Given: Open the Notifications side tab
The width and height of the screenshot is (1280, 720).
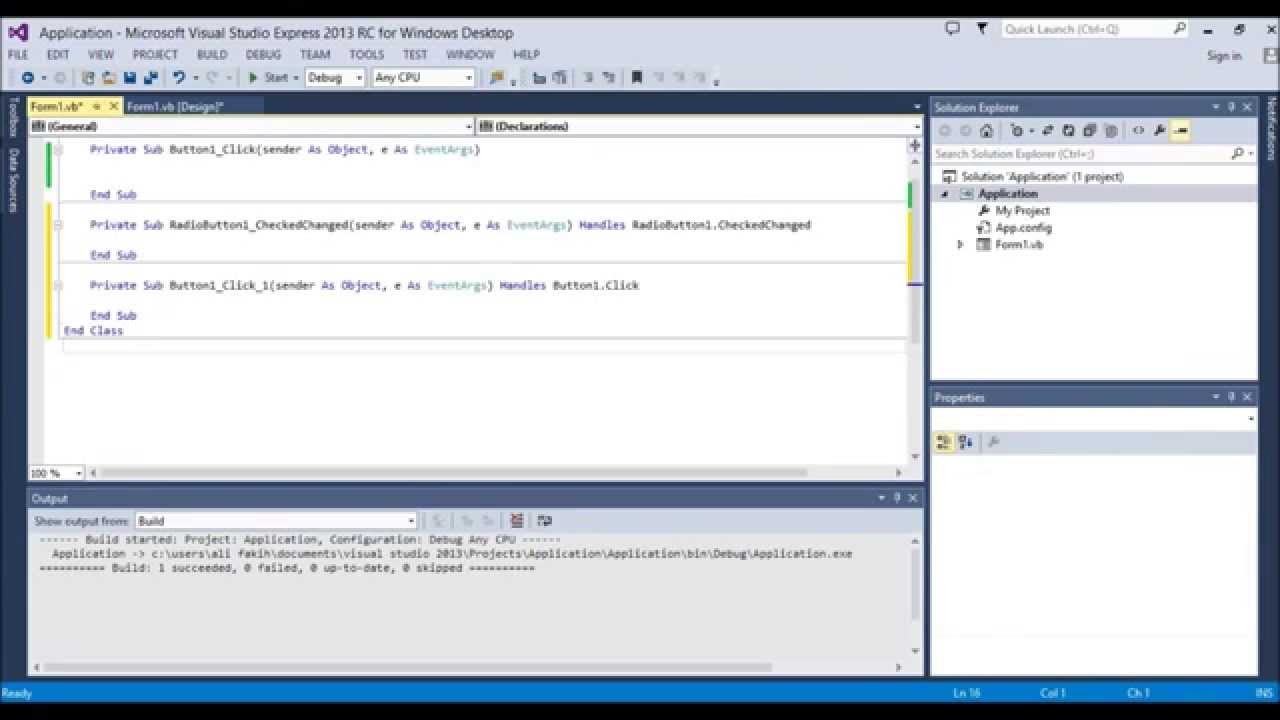Looking at the screenshot, I should coord(1271,129).
